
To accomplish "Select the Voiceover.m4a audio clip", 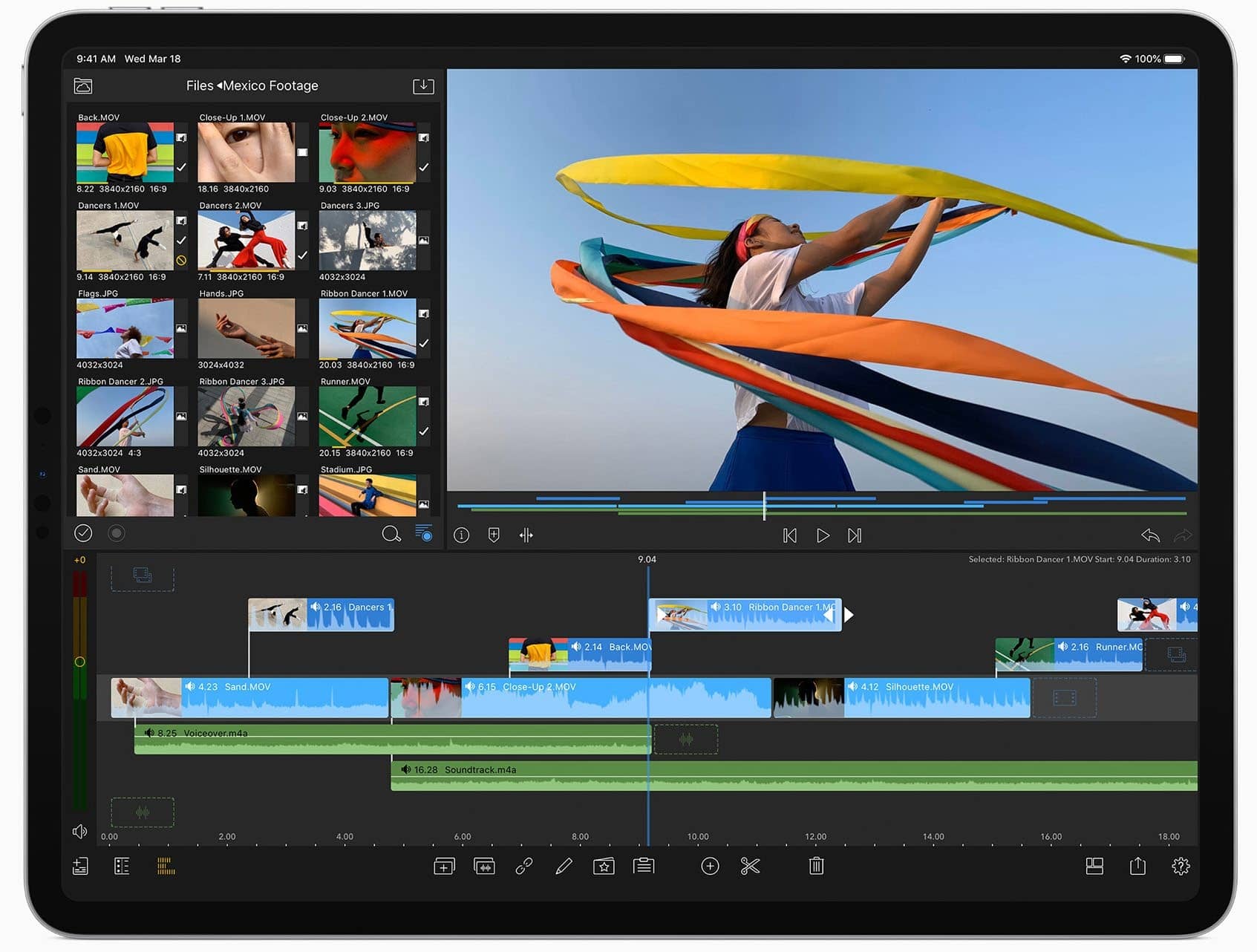I will (392, 740).
